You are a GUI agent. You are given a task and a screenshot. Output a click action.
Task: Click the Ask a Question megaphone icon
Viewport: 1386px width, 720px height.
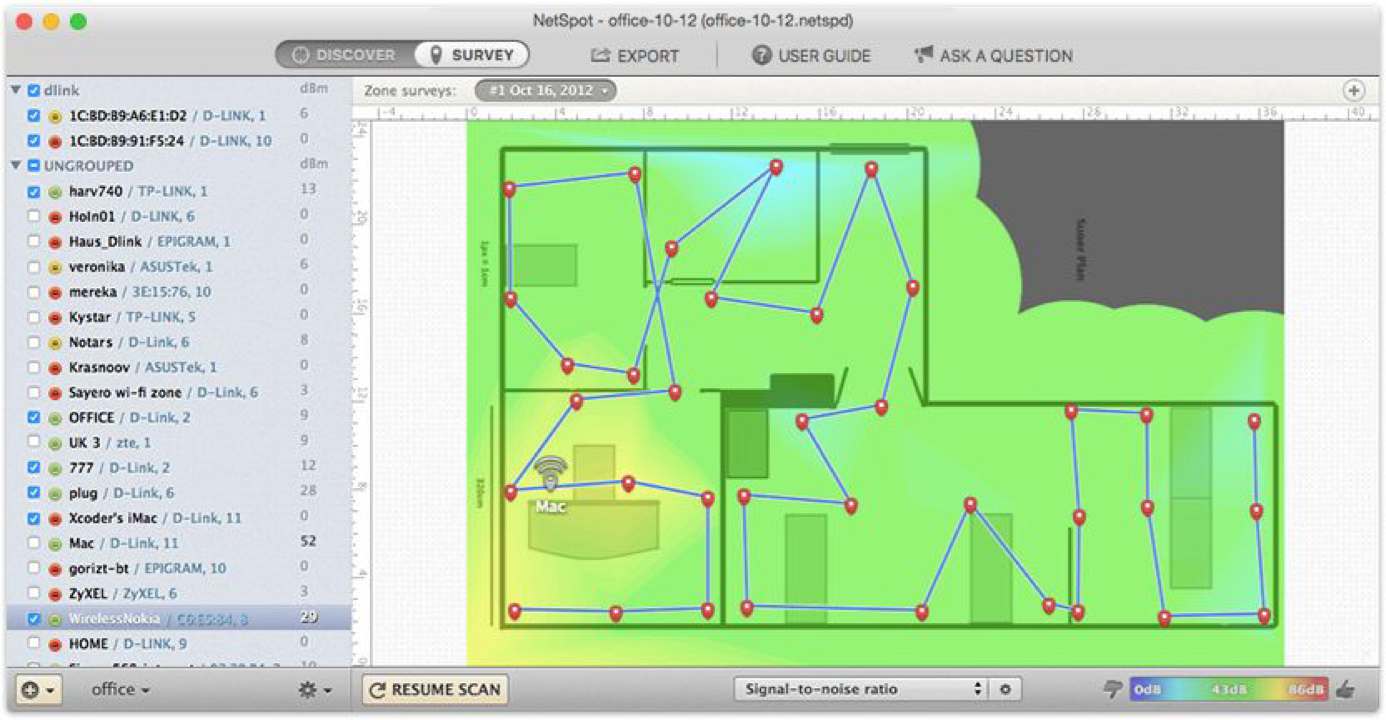coord(923,55)
